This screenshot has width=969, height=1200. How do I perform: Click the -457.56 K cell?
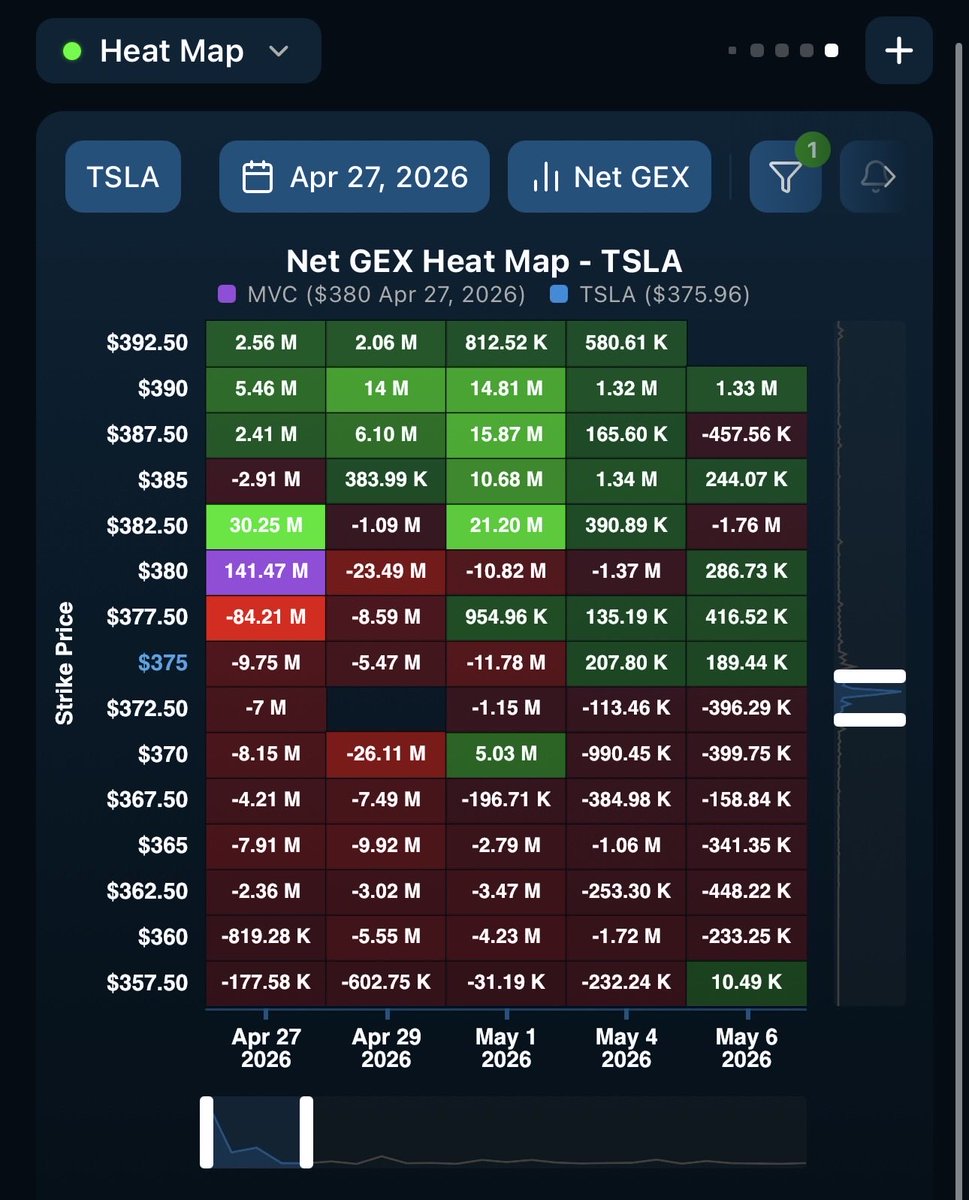747,435
